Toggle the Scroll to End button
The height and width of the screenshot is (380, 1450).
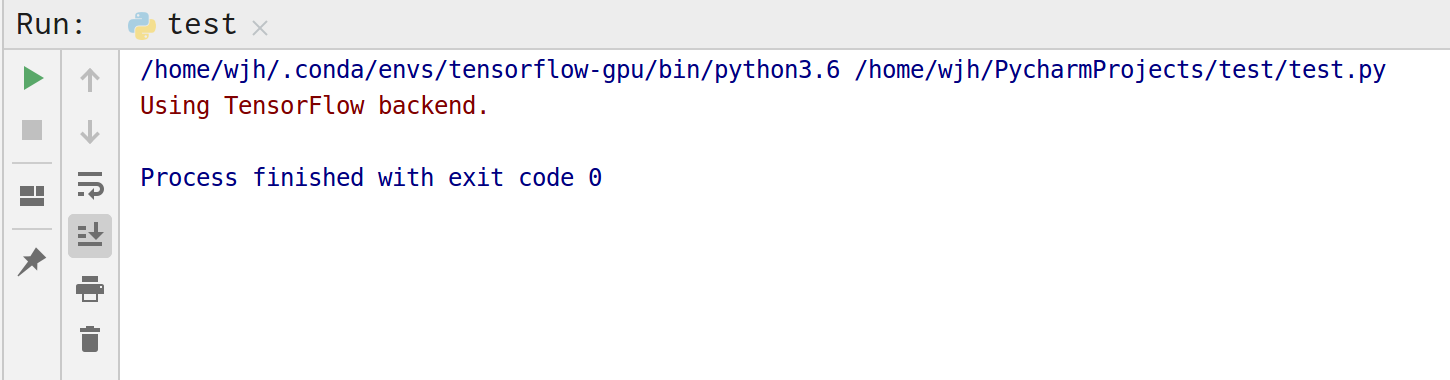pyautogui.click(x=90, y=236)
